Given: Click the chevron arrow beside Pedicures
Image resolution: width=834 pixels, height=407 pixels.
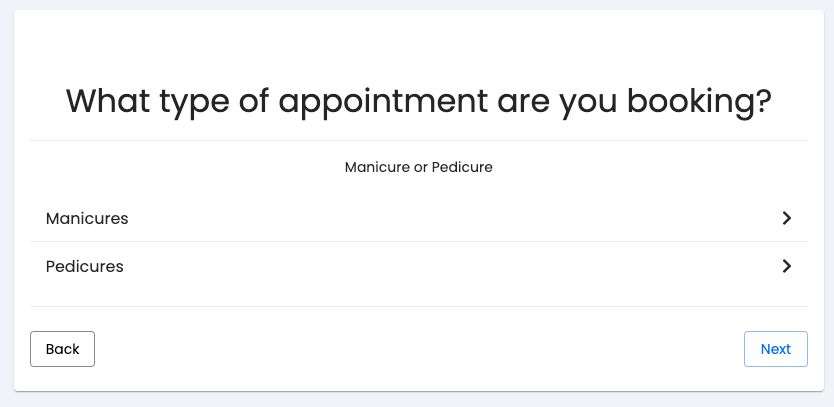Looking at the screenshot, I should coord(787,266).
